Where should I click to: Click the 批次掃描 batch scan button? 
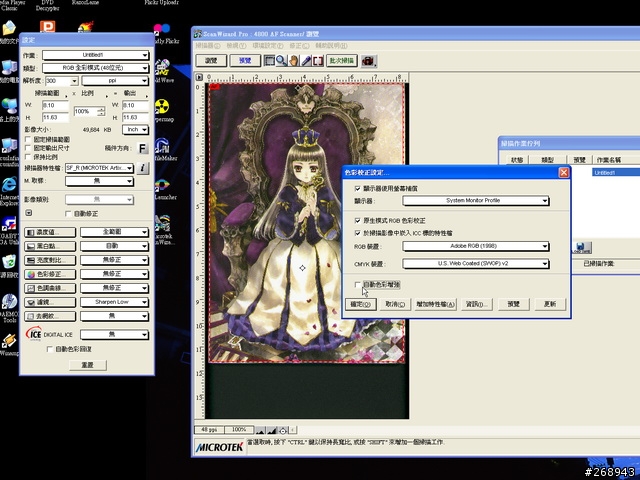(x=342, y=61)
